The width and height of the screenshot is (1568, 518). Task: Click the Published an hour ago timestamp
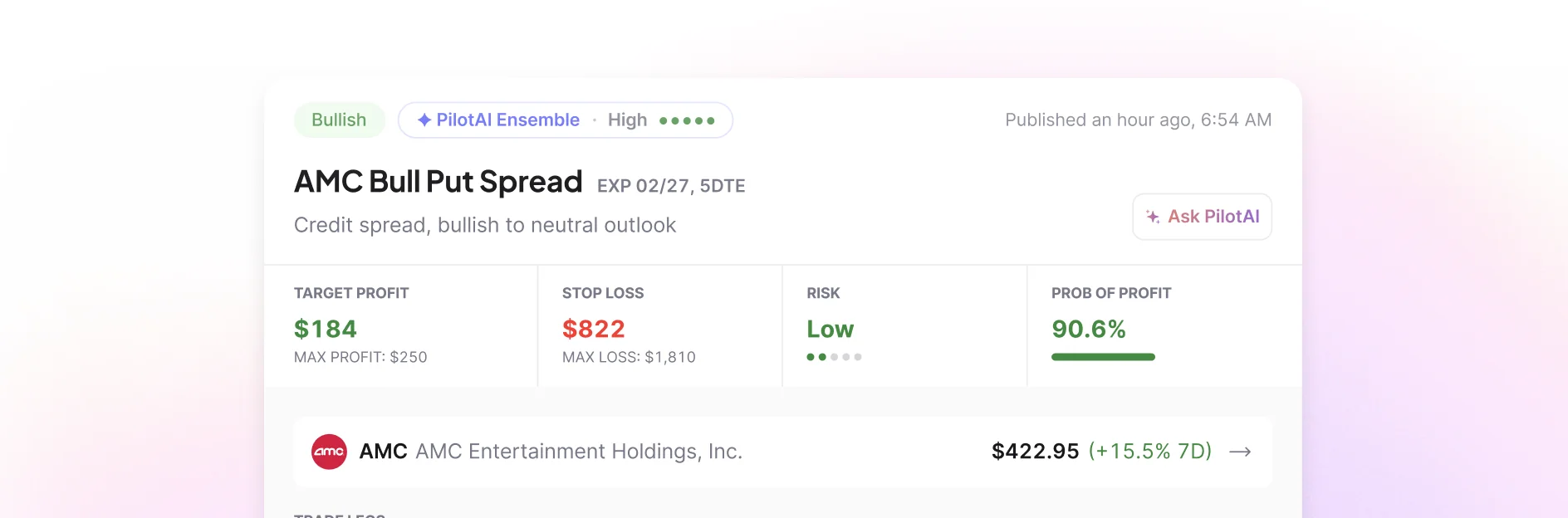point(1138,120)
